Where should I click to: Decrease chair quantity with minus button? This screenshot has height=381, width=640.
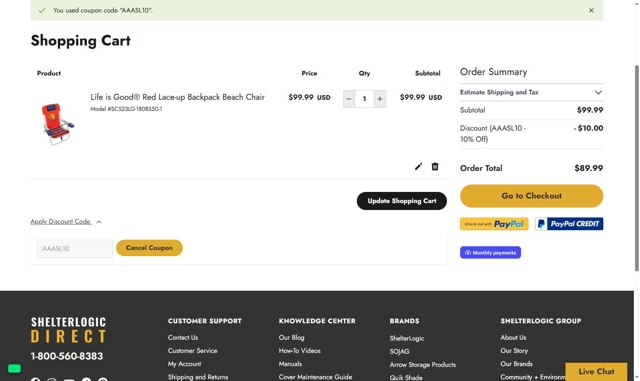point(349,99)
